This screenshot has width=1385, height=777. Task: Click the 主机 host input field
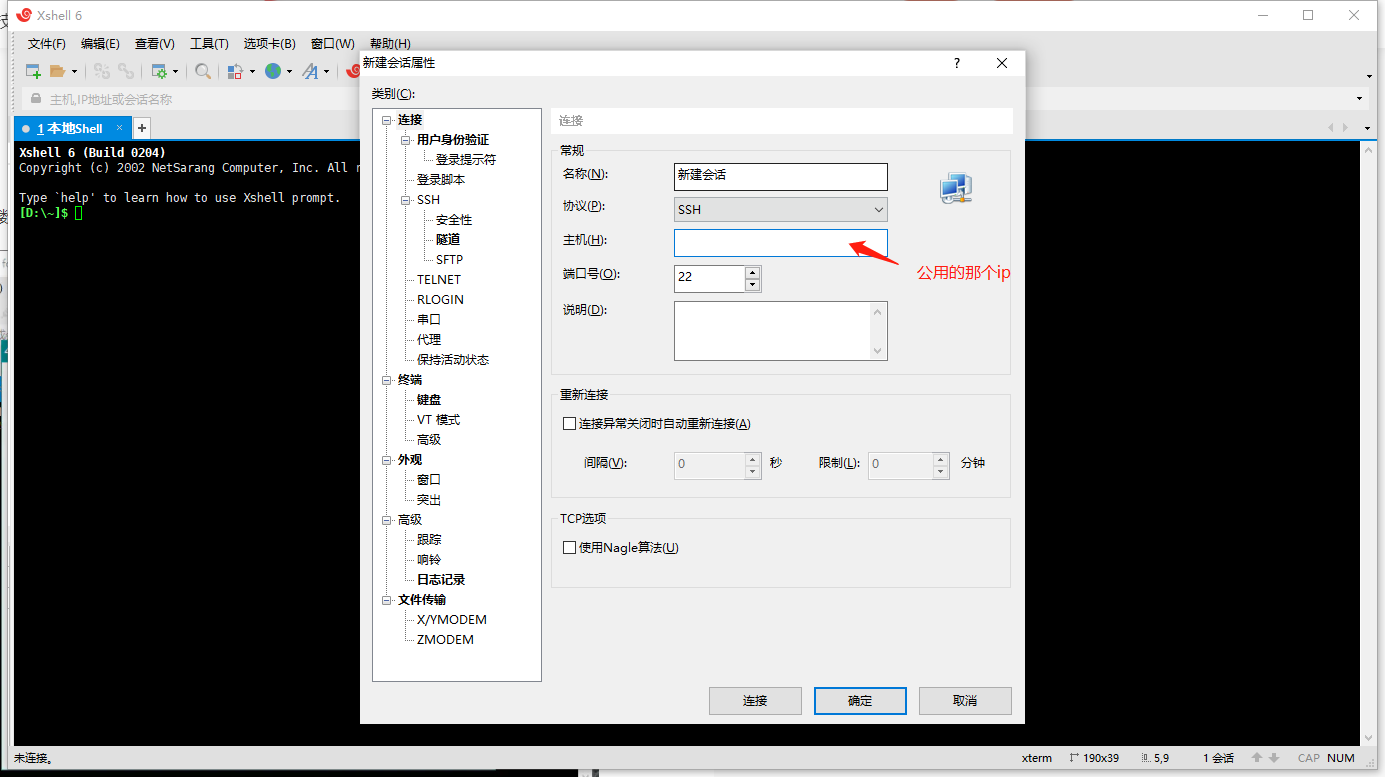781,243
